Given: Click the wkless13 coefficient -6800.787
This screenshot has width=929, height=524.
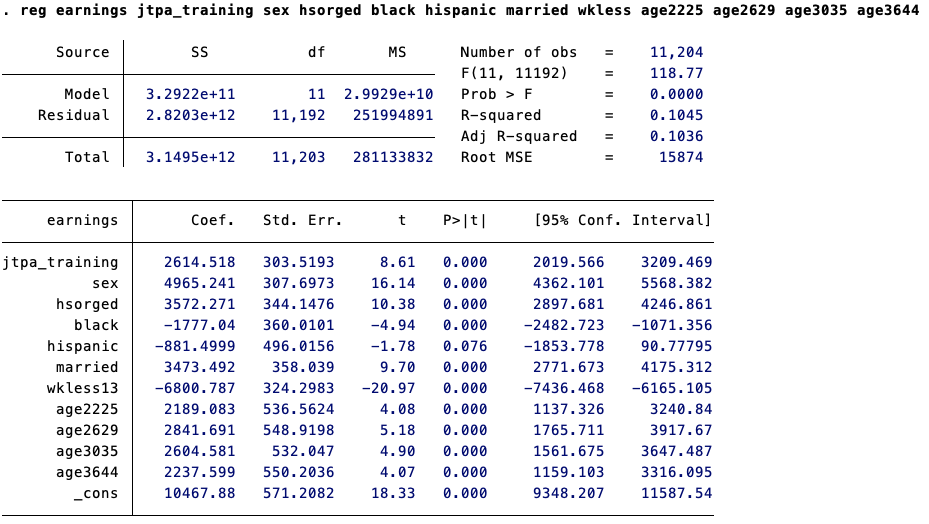Looking at the screenshot, I should pos(195,388).
